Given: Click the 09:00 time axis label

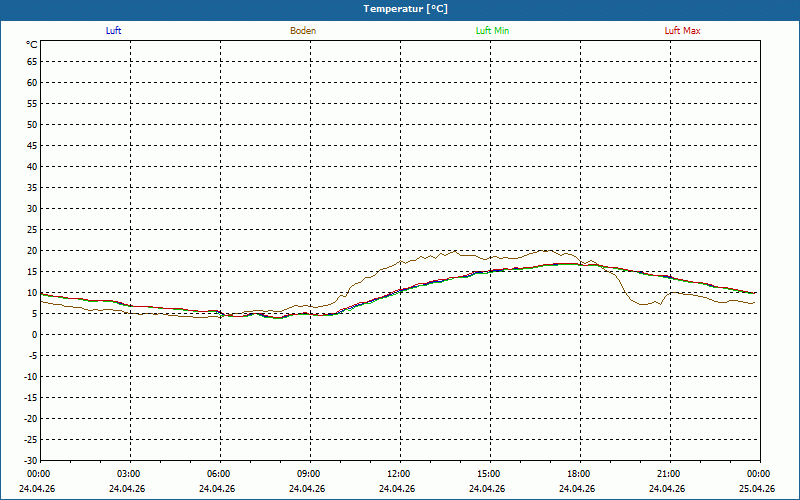Looking at the screenshot, I should [x=308, y=474].
